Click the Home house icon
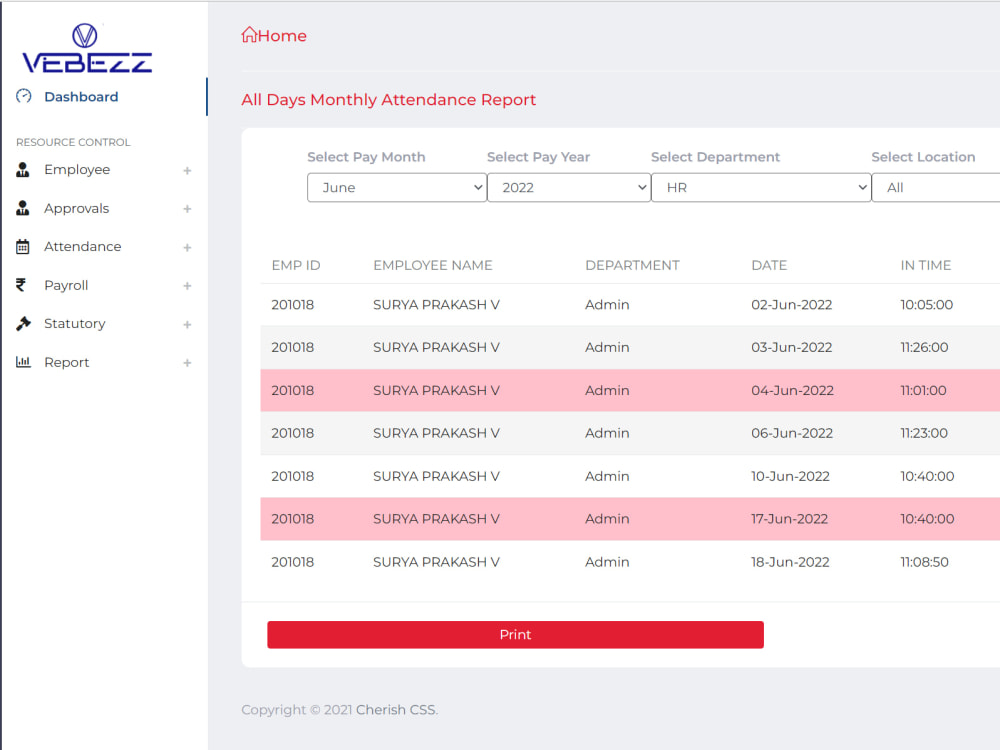Image resolution: width=1000 pixels, height=750 pixels. pyautogui.click(x=249, y=34)
